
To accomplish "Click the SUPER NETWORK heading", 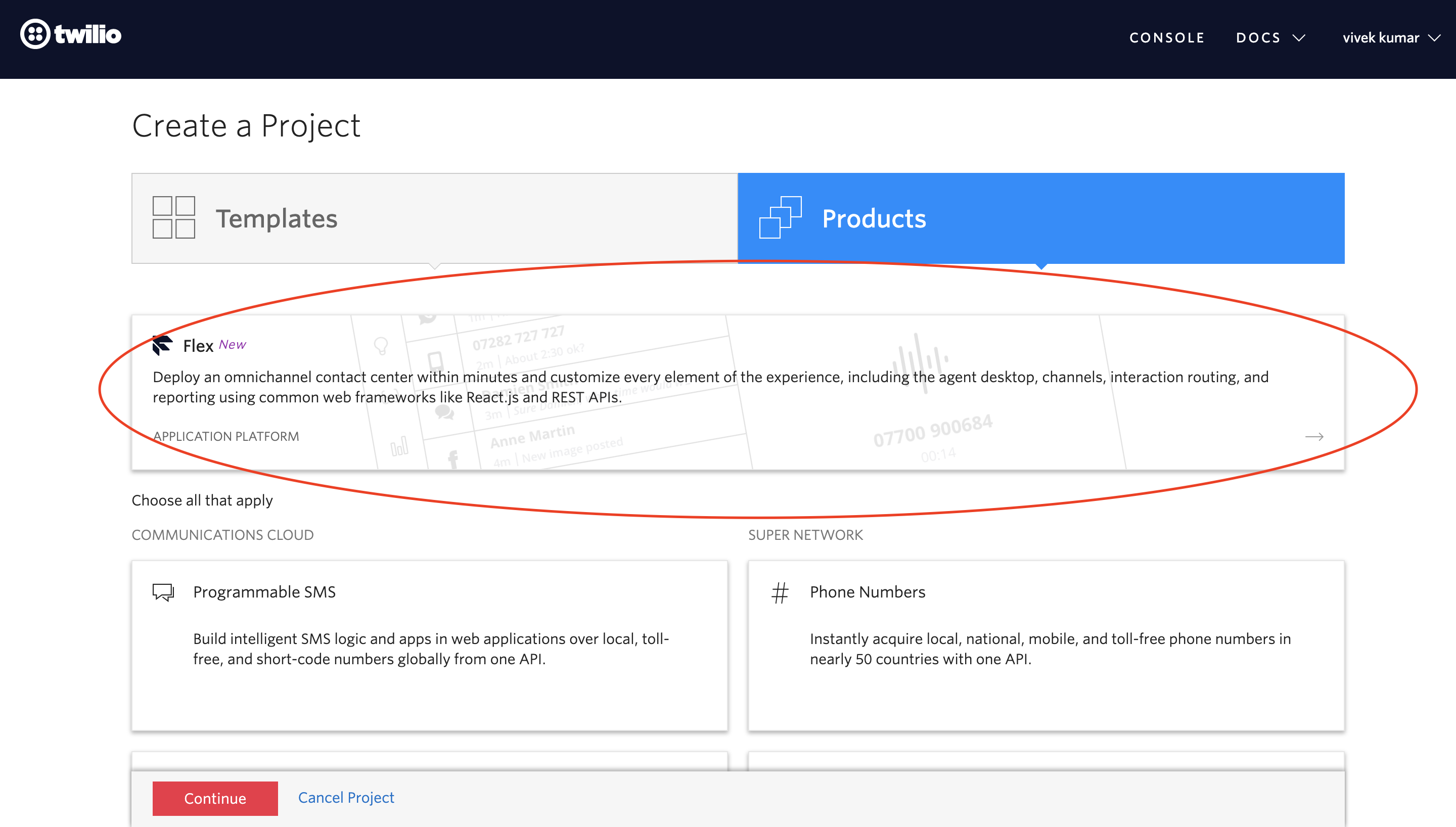I will click(x=805, y=535).
